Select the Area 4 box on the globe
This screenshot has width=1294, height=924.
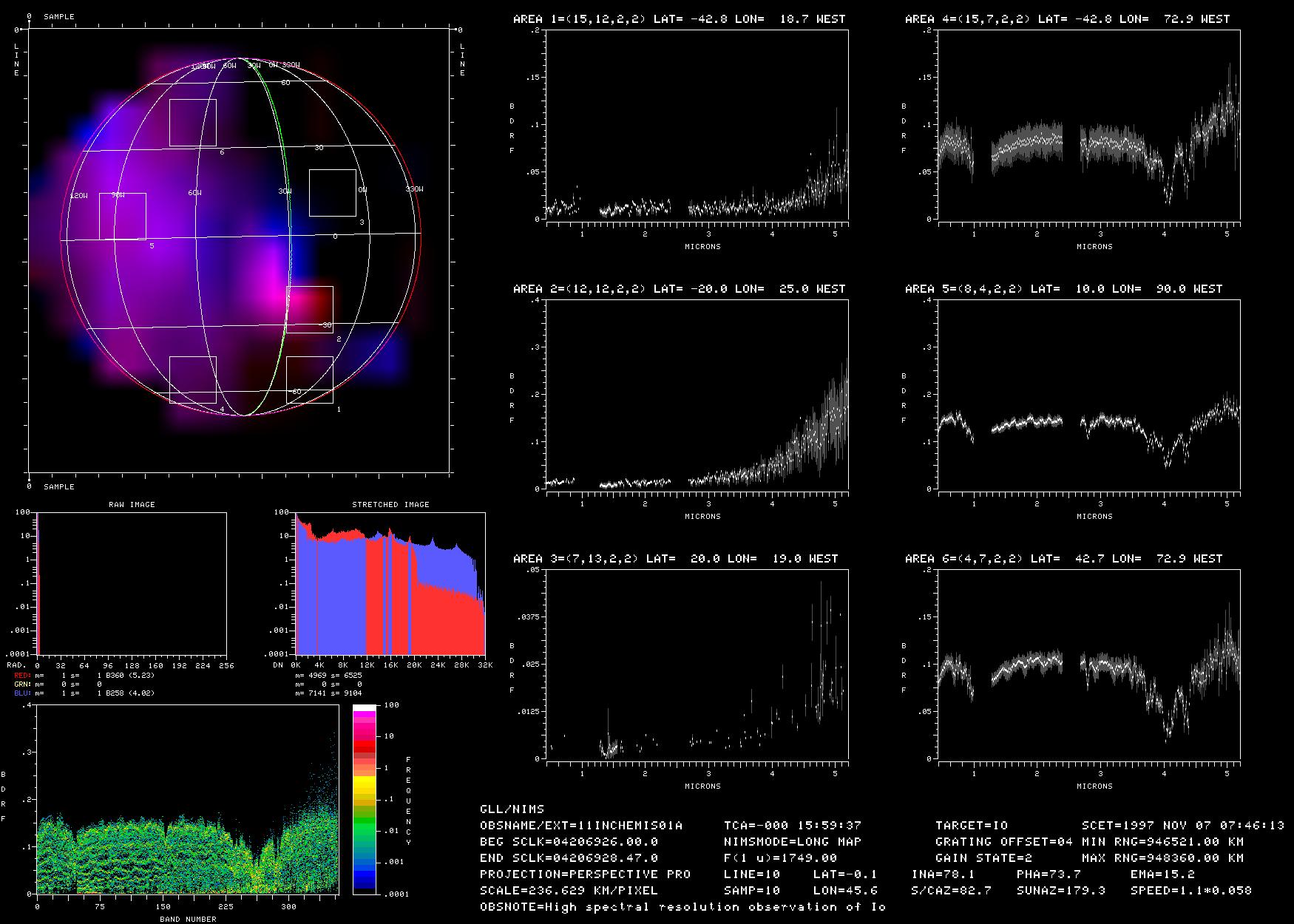[x=193, y=380]
